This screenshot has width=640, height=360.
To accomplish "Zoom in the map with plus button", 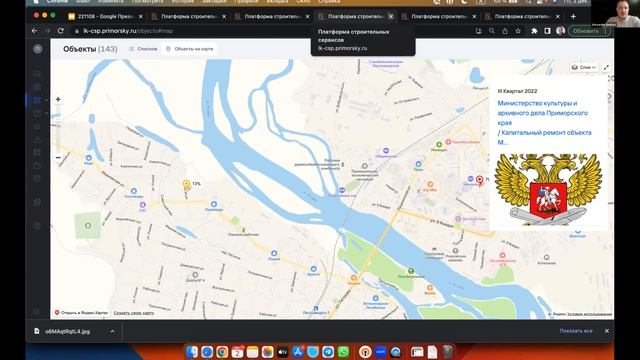I will tap(58, 100).
